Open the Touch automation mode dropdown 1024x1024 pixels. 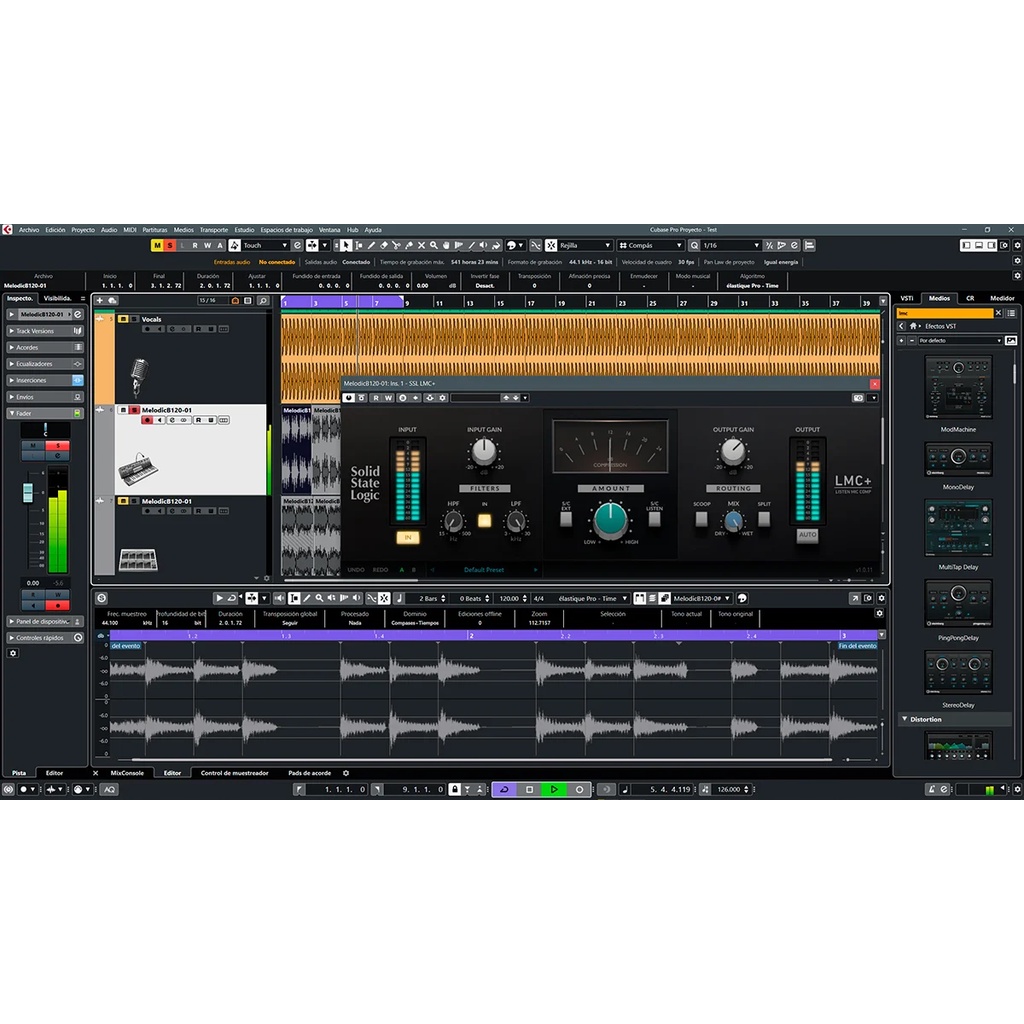pos(265,246)
